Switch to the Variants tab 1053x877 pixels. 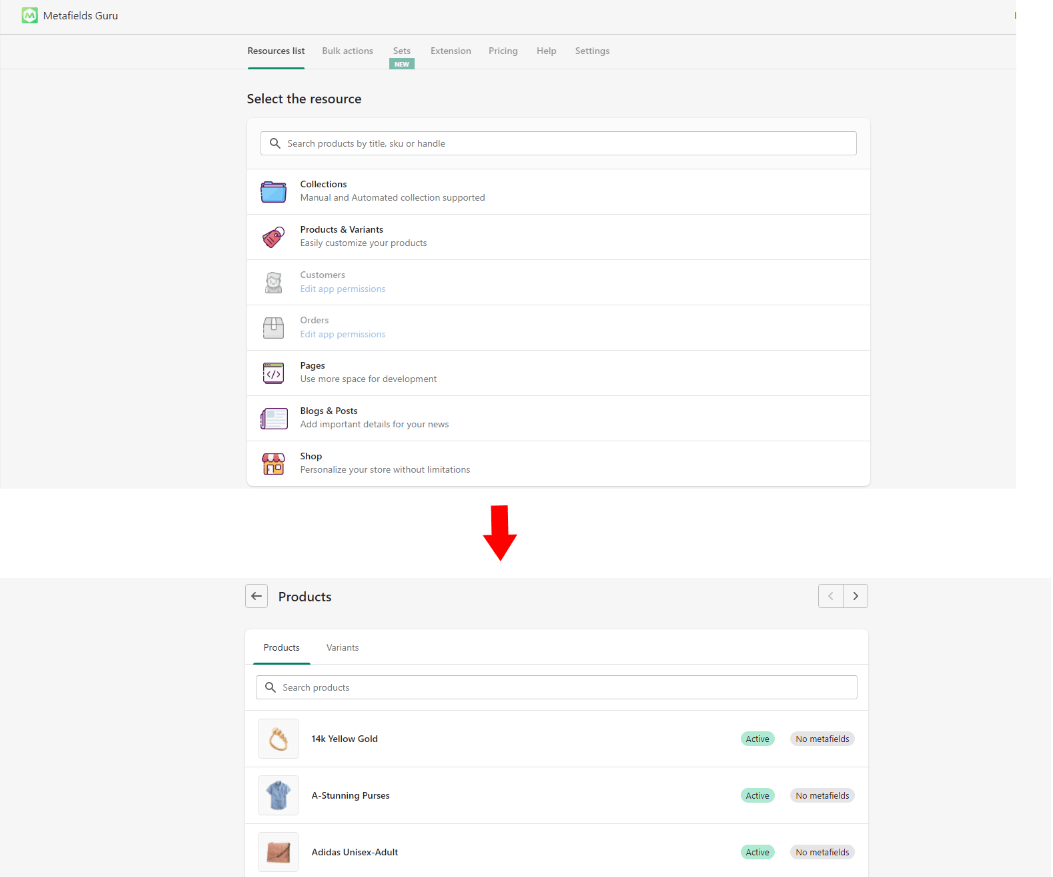pos(342,648)
